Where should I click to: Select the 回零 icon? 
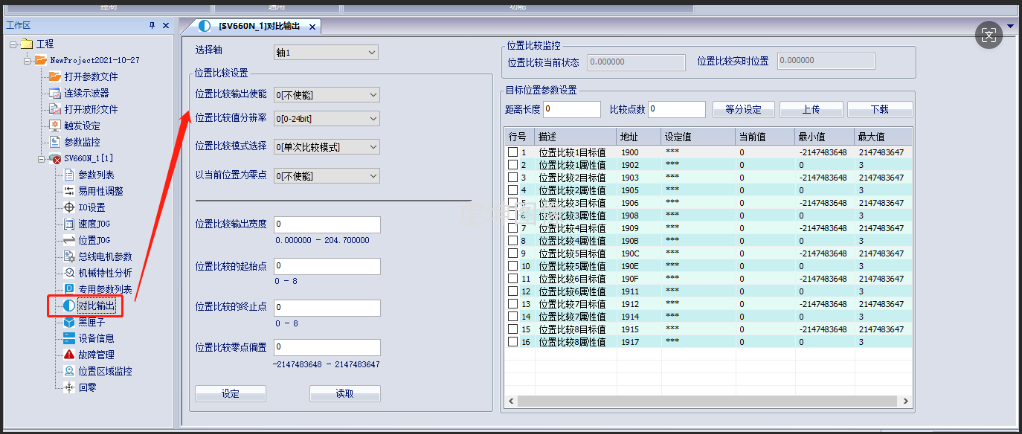click(69, 387)
